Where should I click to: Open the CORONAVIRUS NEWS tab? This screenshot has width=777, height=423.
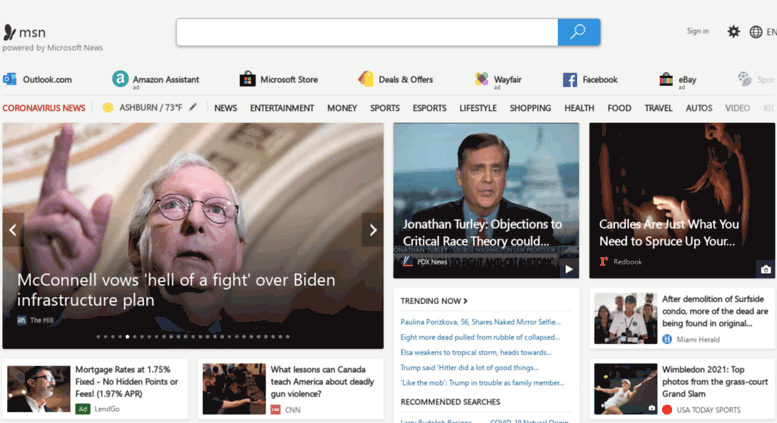click(44, 108)
